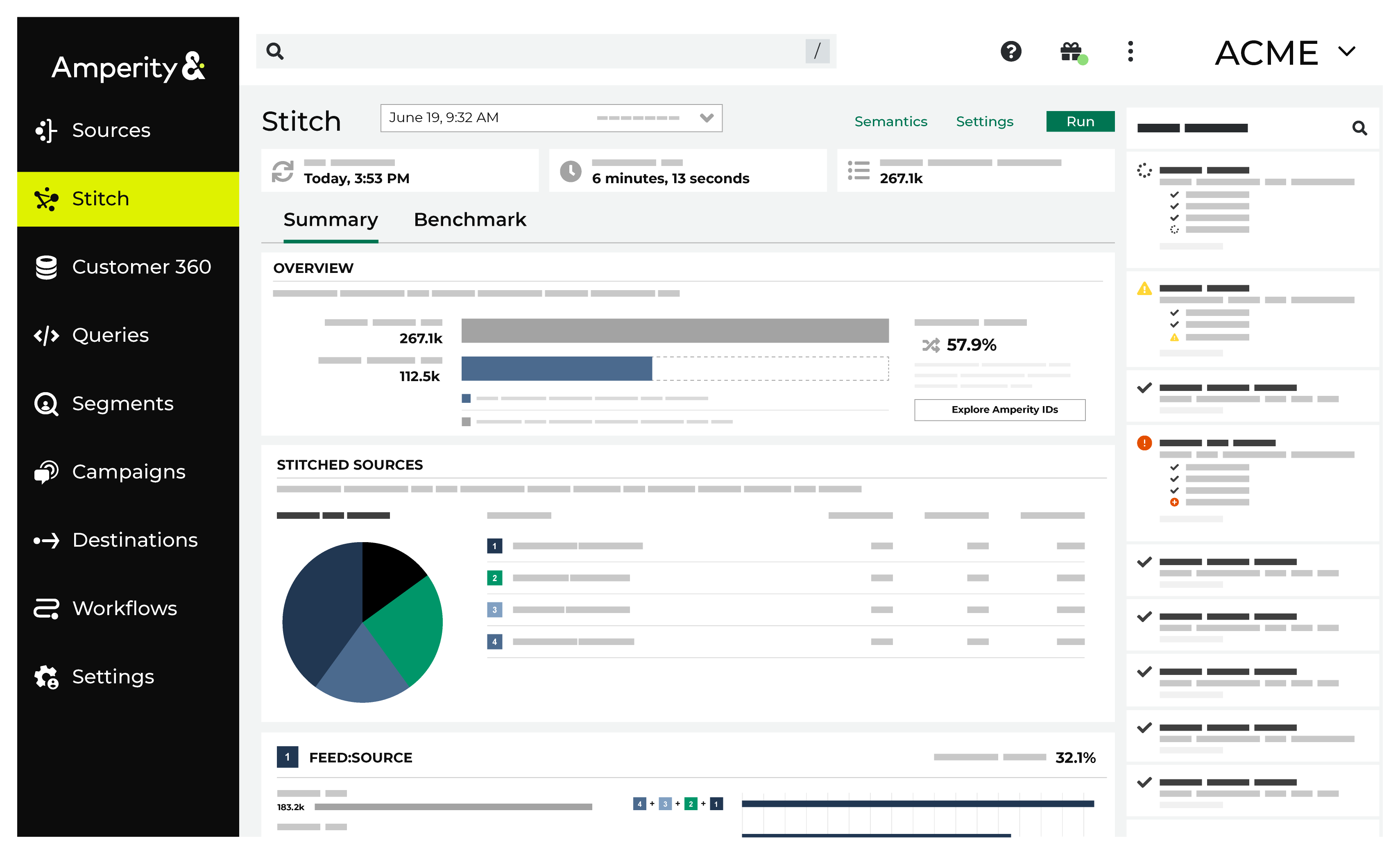Image resolution: width=1400 pixels, height=854 pixels.
Task: Open Settings in the left sidebar
Action: pyautogui.click(x=128, y=677)
